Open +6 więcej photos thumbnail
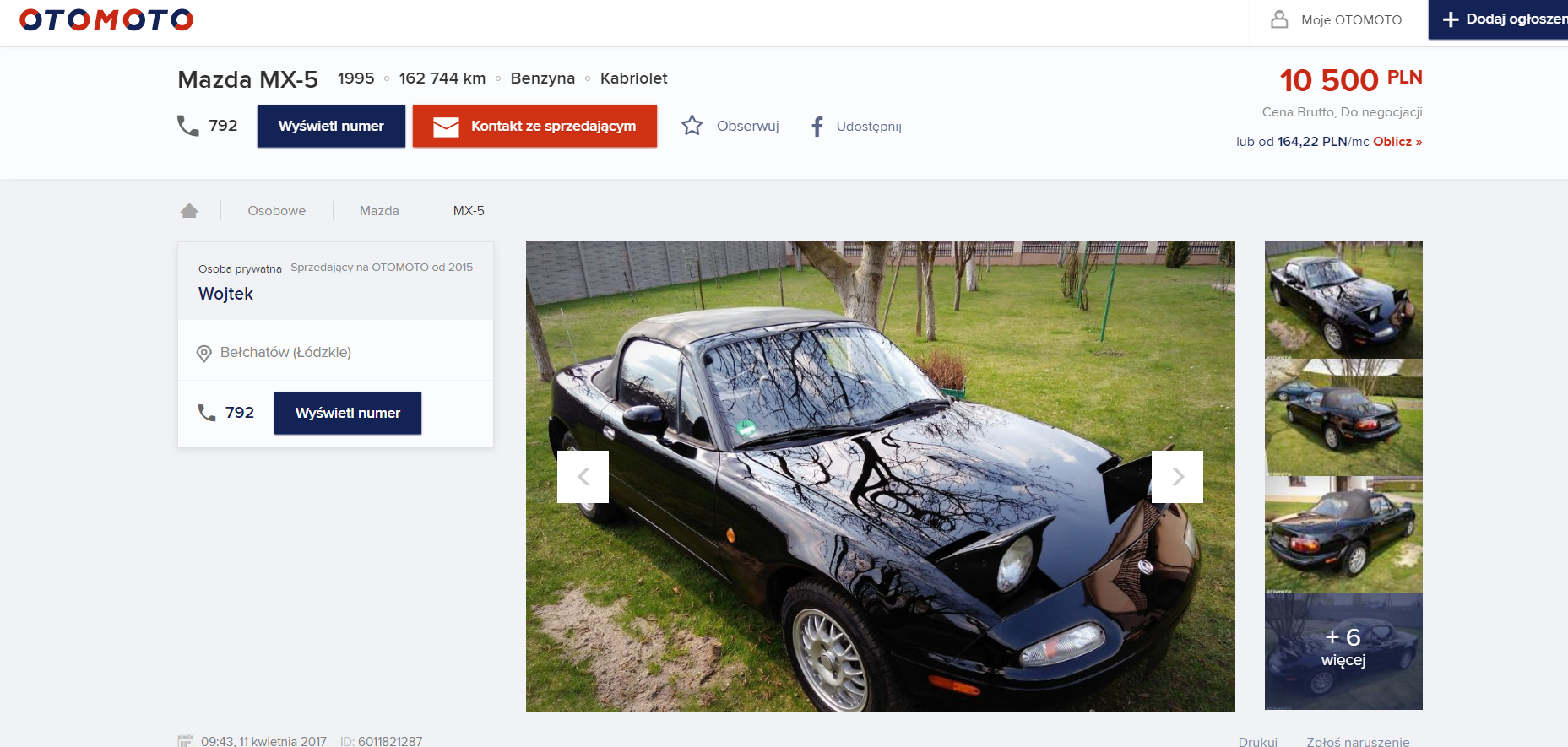 click(1343, 651)
